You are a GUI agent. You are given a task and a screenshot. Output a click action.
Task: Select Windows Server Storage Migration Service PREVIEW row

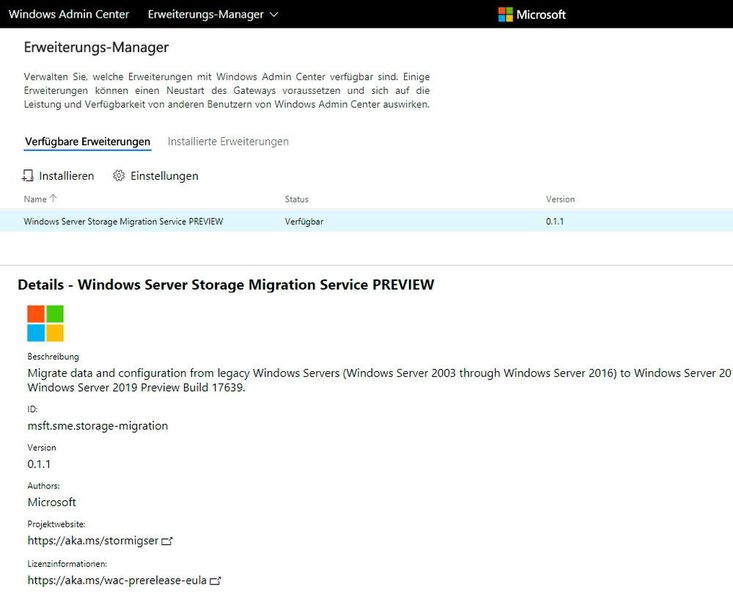(366, 221)
